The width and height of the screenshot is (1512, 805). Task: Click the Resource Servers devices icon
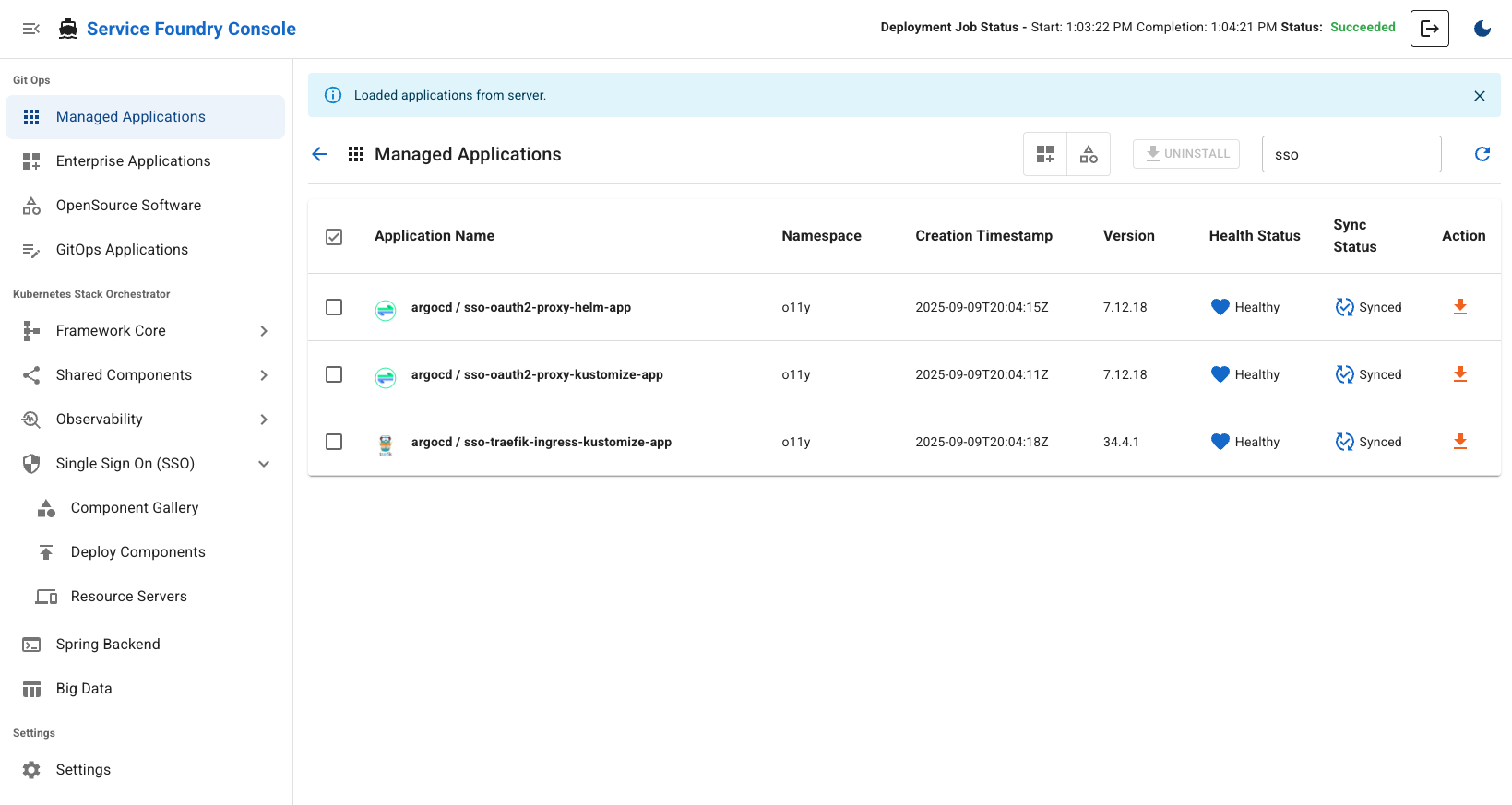click(46, 597)
